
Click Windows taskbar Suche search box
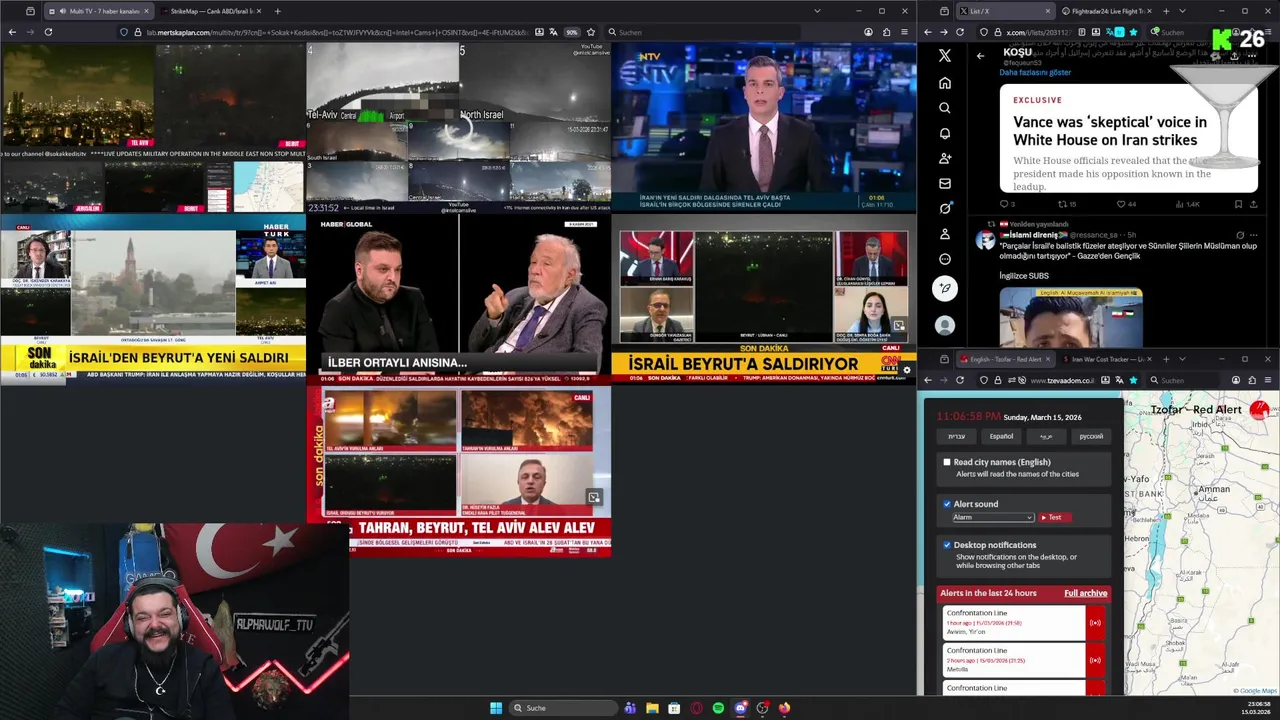pyautogui.click(x=563, y=708)
